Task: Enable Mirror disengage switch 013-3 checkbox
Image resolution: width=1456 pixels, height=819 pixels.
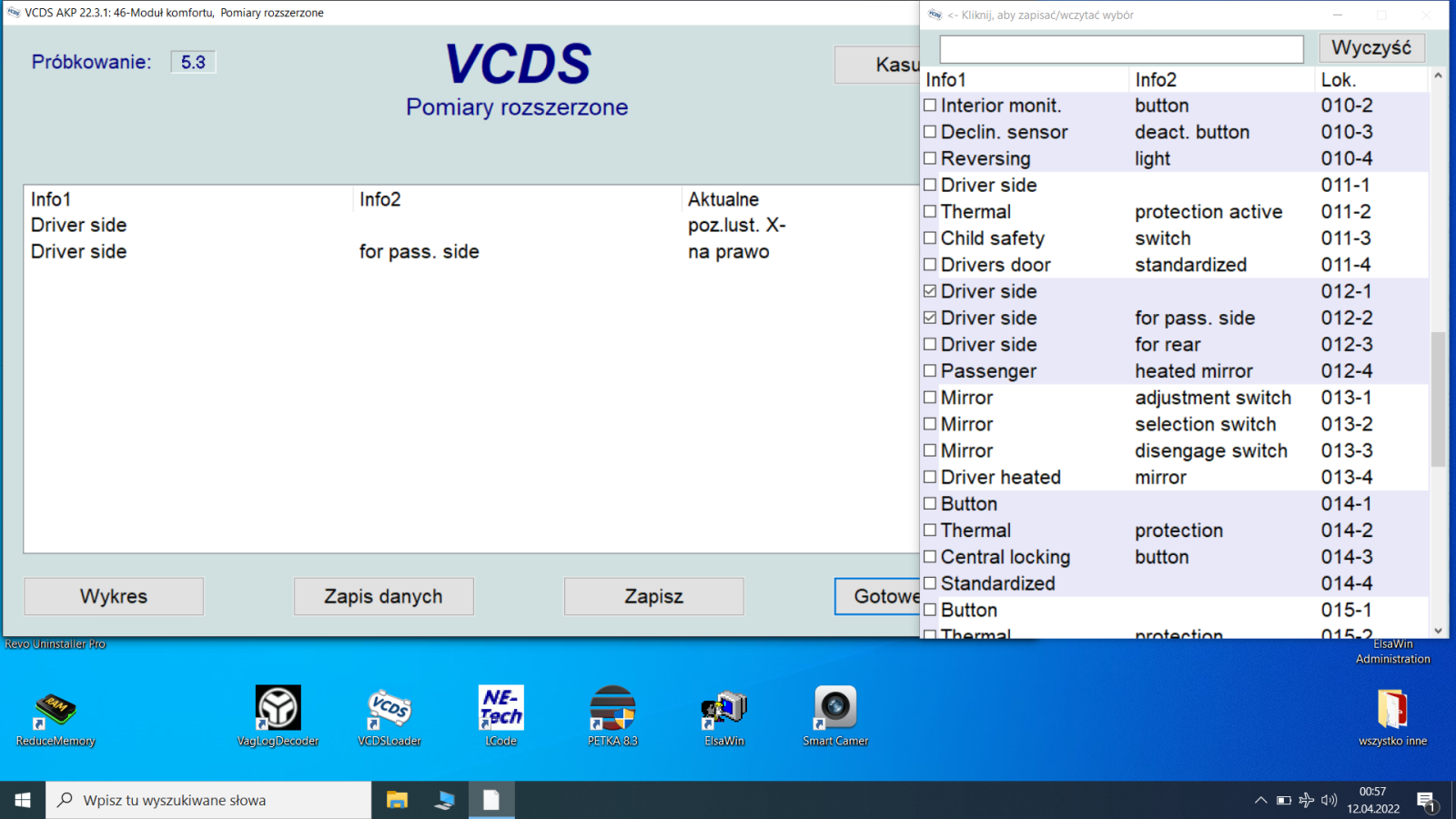Action: [930, 450]
